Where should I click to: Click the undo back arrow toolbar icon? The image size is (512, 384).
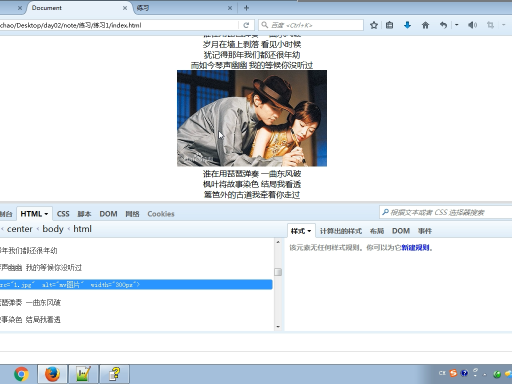[x=443, y=25]
